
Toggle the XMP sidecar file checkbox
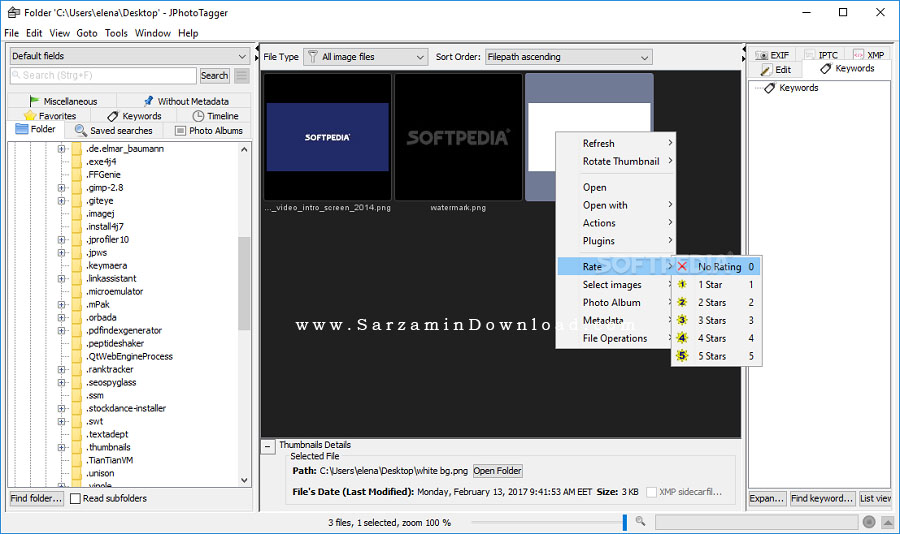click(x=651, y=492)
